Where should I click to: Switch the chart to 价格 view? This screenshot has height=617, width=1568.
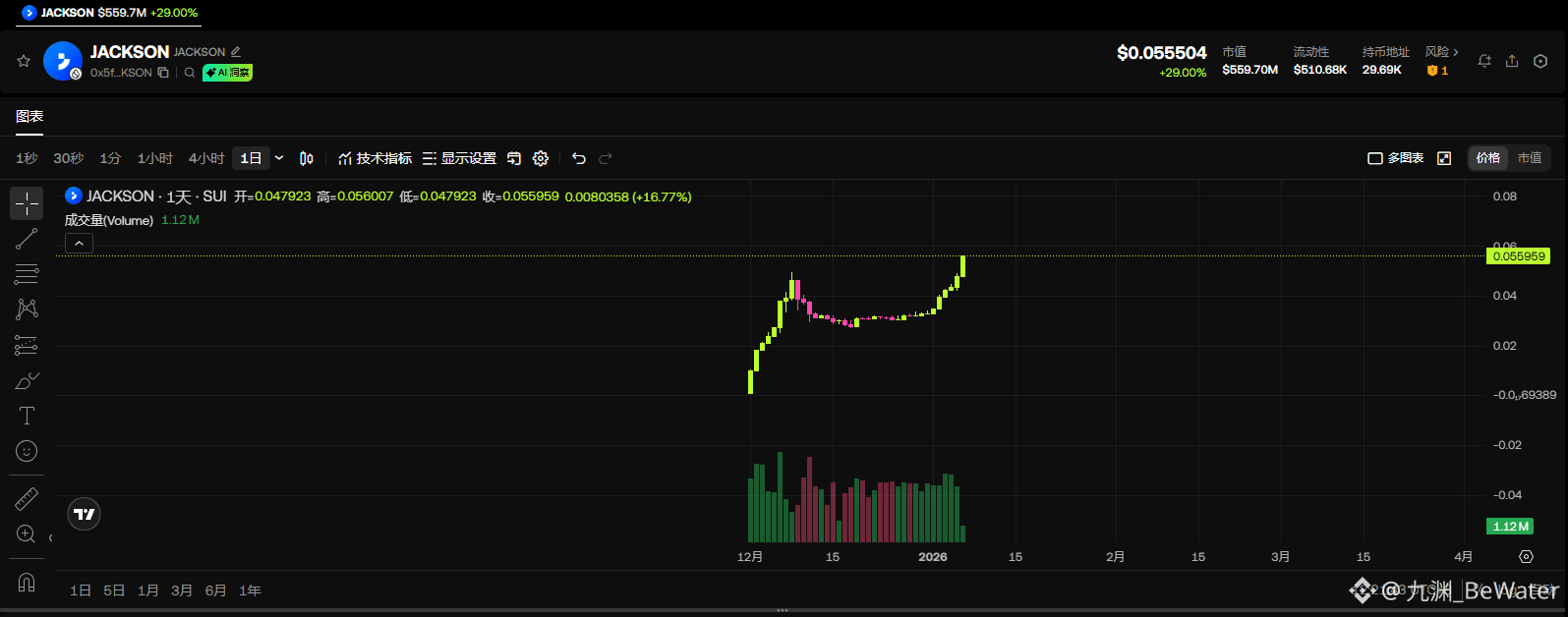pos(1488,158)
